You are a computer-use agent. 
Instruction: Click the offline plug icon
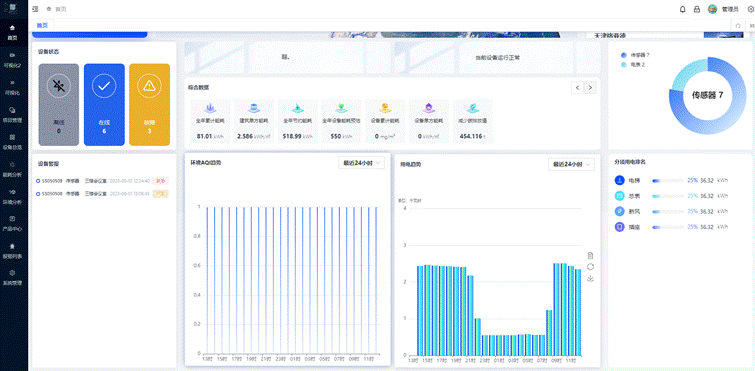coord(59,86)
